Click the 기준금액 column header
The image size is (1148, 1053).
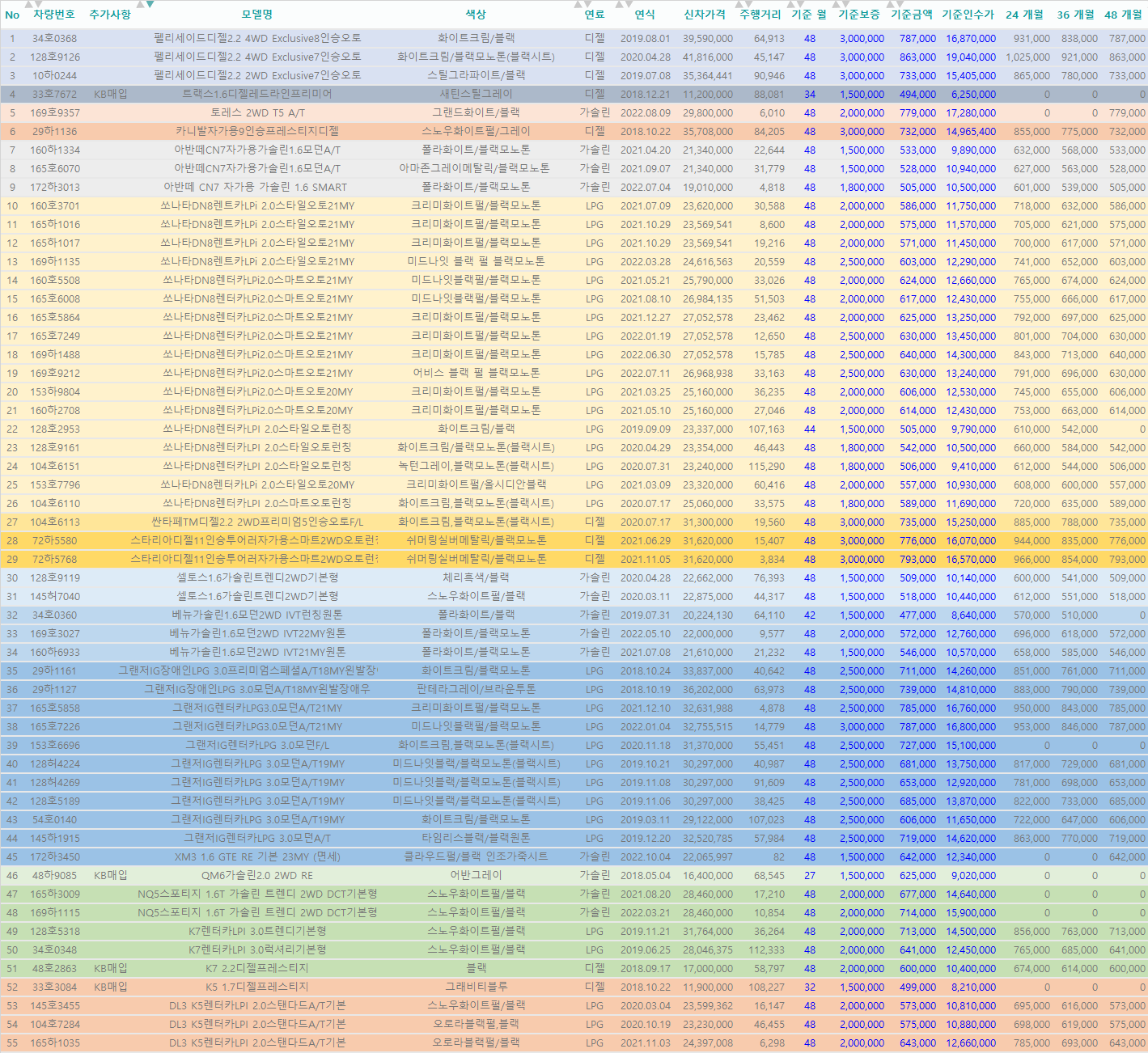click(x=912, y=15)
